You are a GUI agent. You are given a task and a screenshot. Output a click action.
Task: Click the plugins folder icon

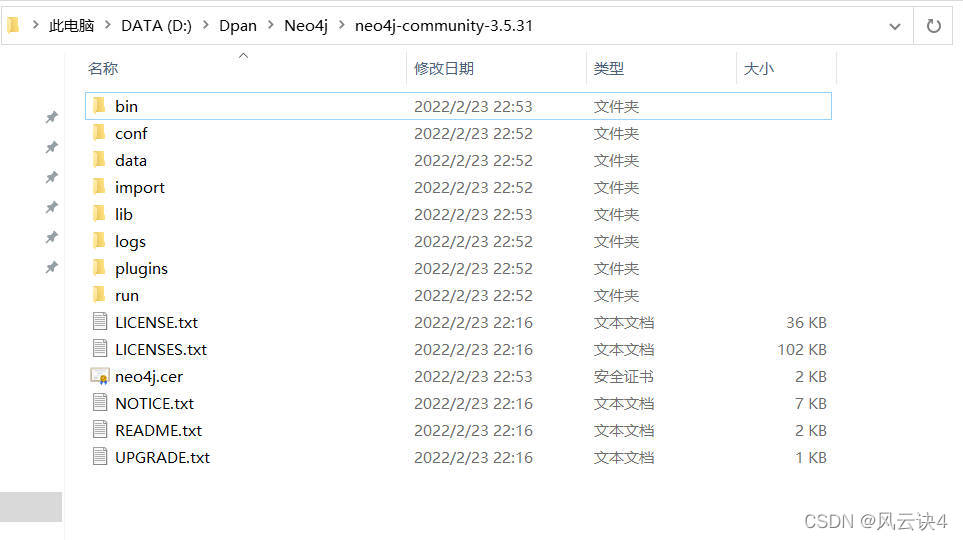pos(99,268)
